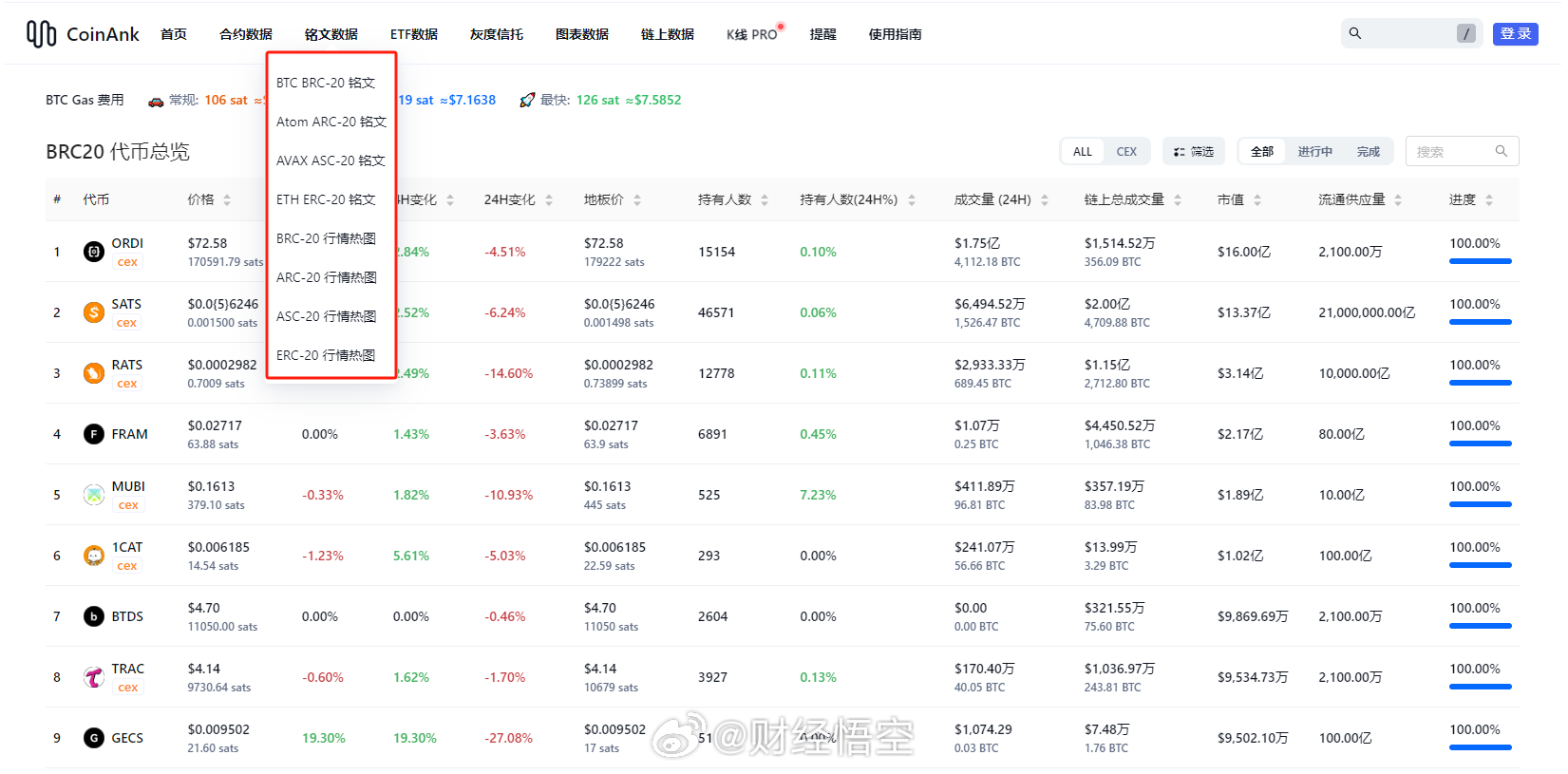The height and width of the screenshot is (774, 1568).
Task: Open the K线 PRO nav item
Action: pos(753,34)
